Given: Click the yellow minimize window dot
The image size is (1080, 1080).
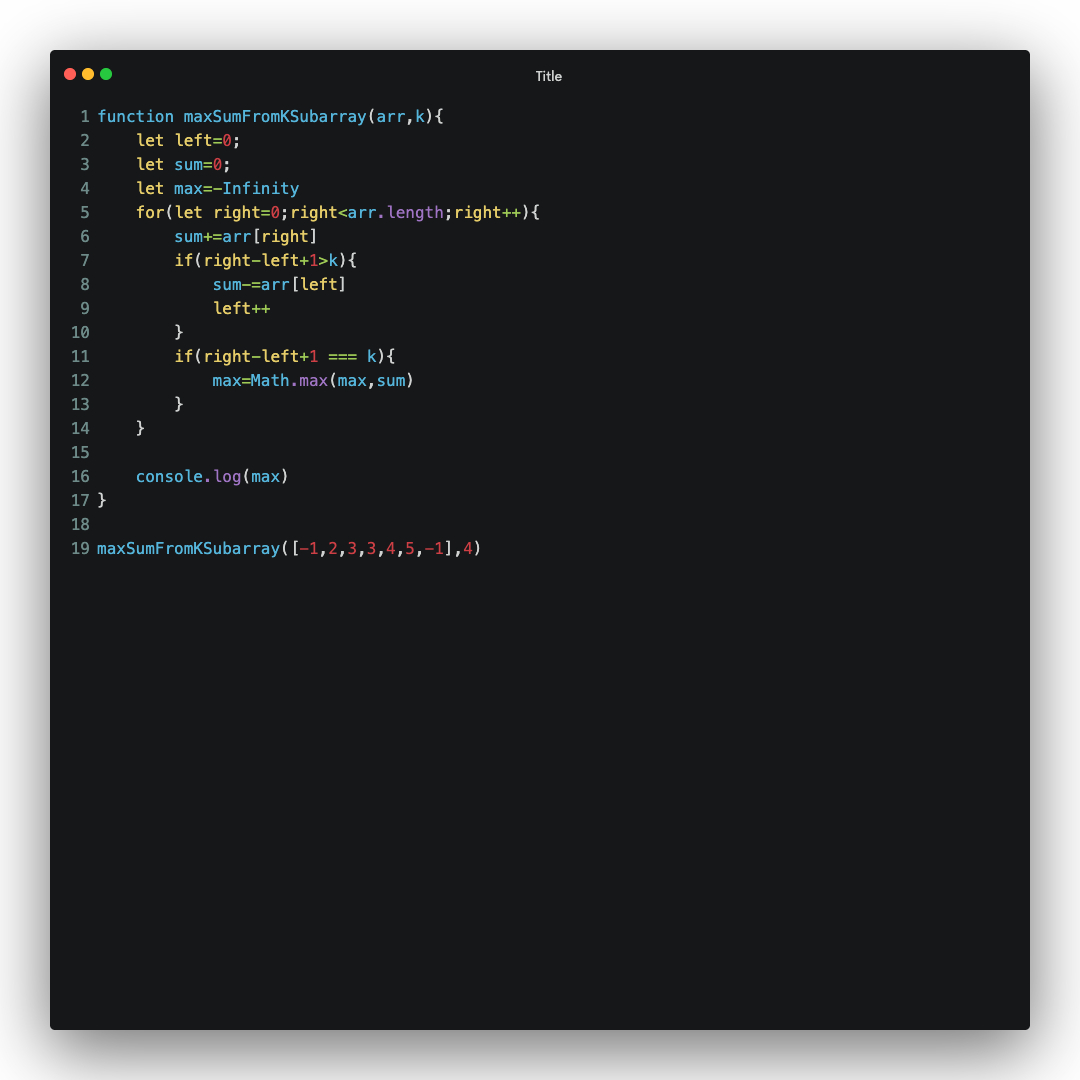Looking at the screenshot, I should [87, 74].
